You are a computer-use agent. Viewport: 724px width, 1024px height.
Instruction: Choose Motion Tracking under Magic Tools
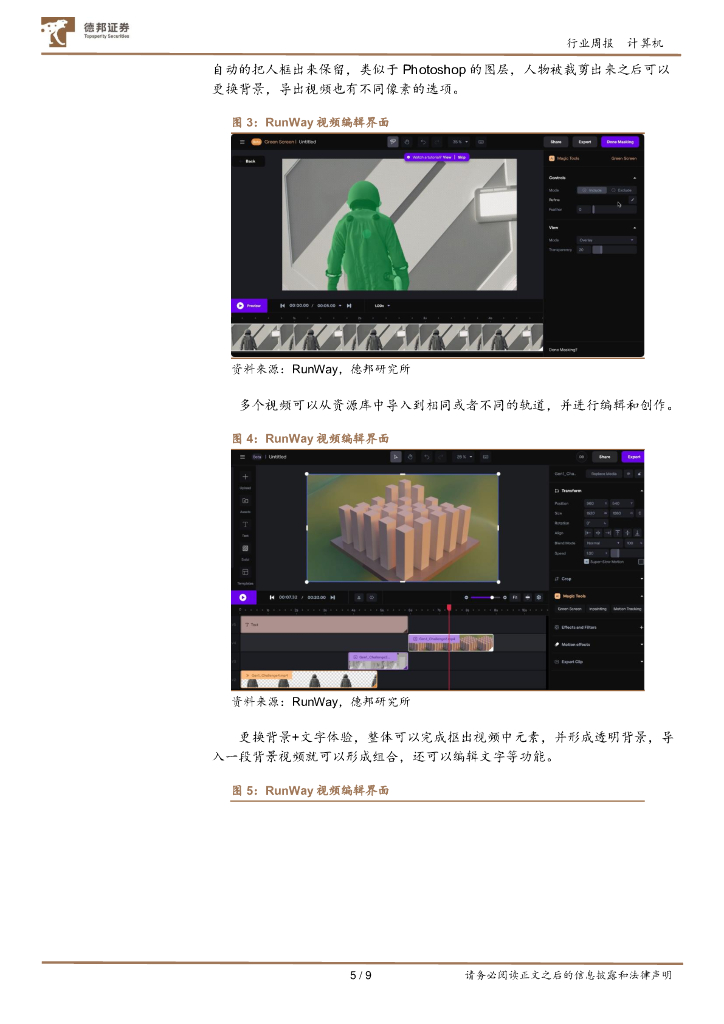(x=627, y=609)
